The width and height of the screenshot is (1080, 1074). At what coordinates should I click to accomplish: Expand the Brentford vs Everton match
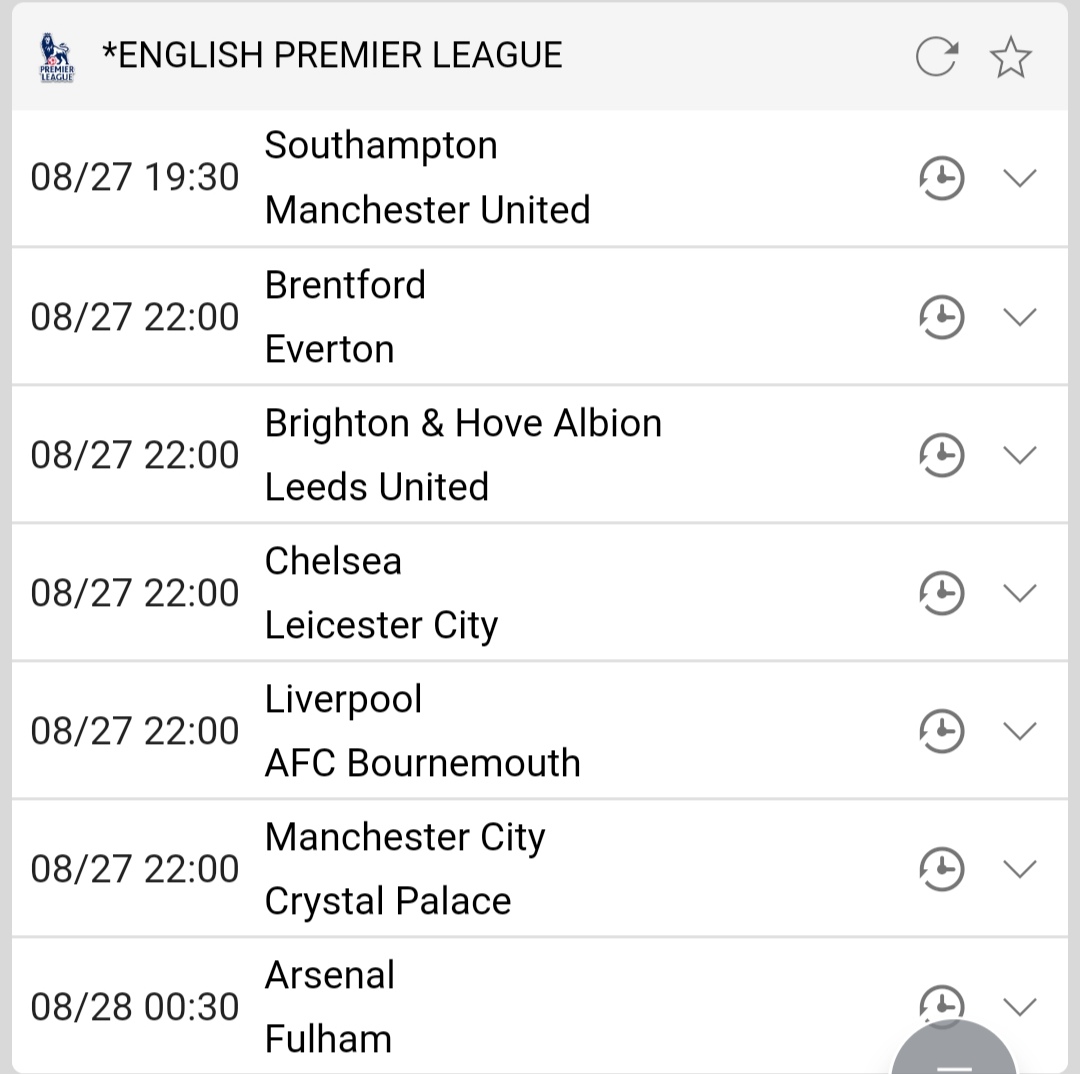(1019, 317)
